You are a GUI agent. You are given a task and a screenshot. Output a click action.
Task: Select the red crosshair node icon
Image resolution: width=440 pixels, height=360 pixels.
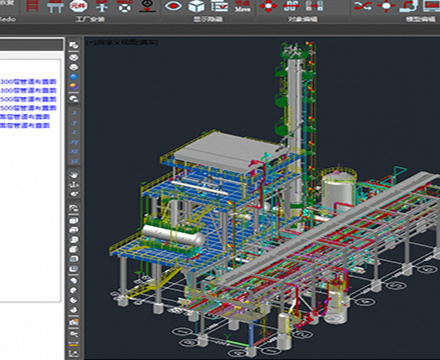coord(386,6)
